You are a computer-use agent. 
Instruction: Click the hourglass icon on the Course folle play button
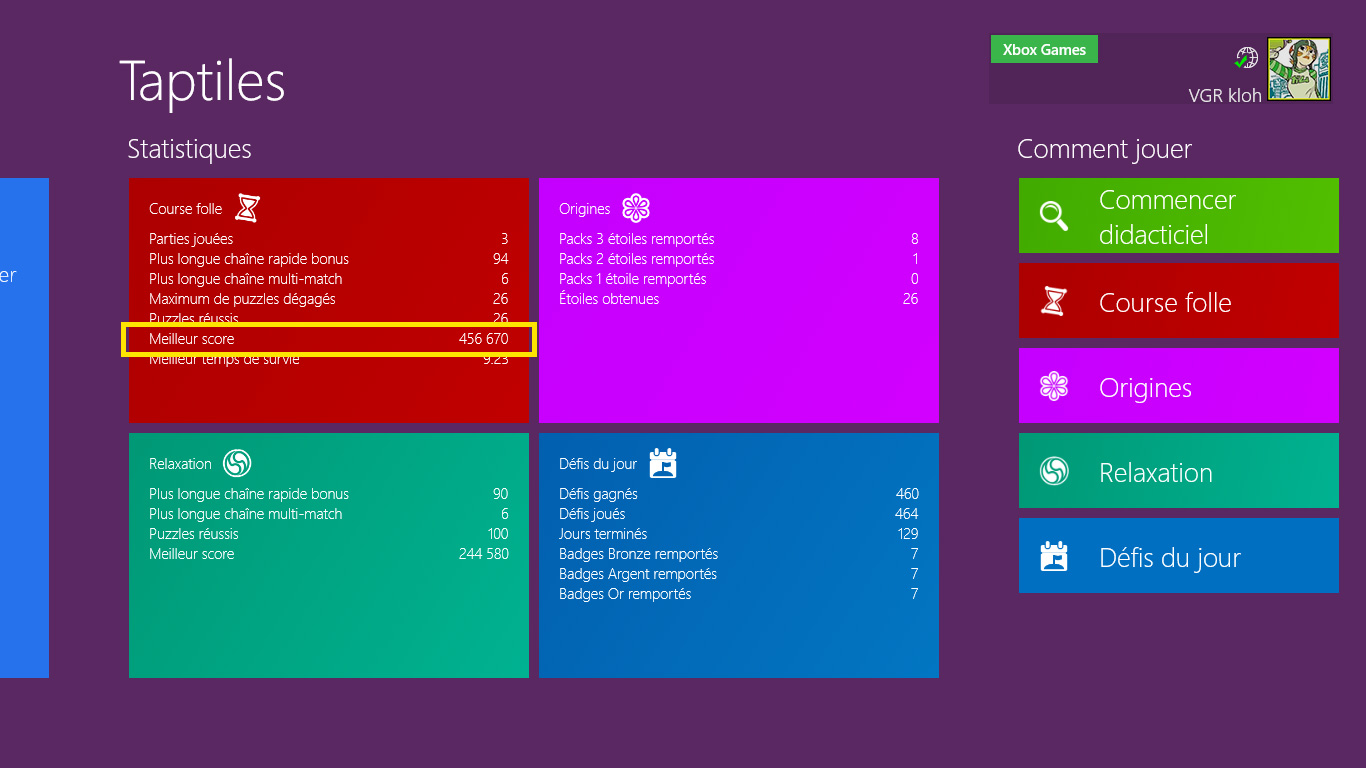click(x=1054, y=301)
